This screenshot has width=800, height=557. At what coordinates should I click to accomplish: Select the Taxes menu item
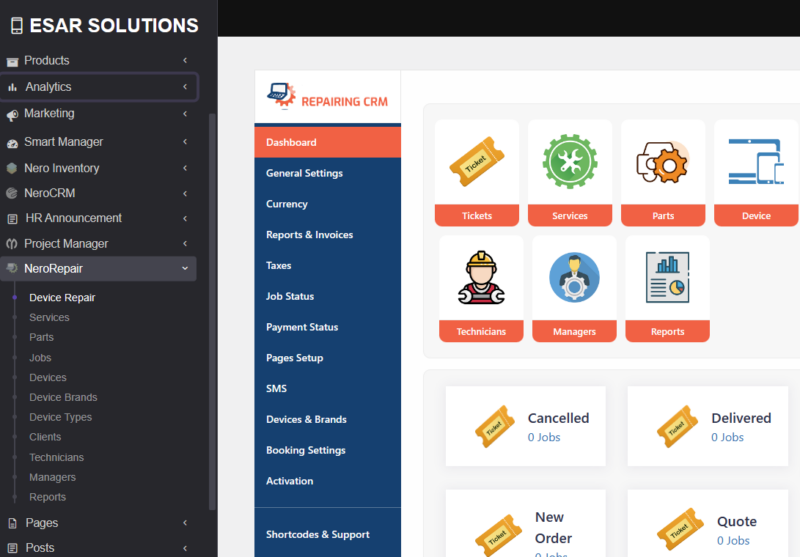click(x=328, y=265)
